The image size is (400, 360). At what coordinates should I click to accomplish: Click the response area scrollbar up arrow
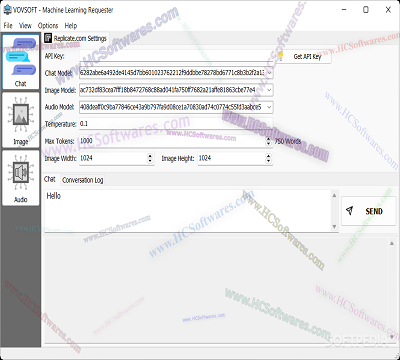pos(392,244)
